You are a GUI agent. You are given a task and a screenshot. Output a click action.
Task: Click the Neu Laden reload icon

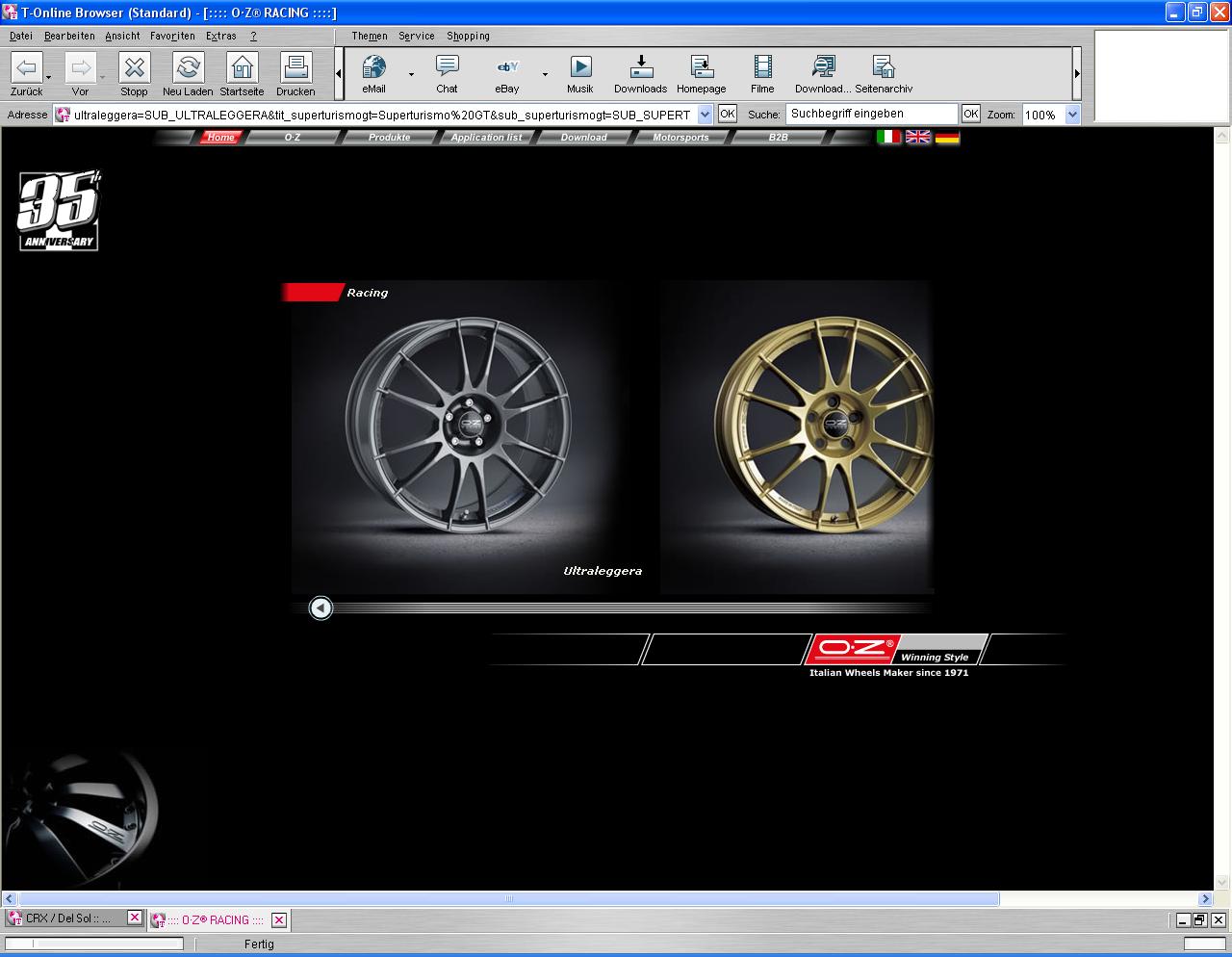188,67
